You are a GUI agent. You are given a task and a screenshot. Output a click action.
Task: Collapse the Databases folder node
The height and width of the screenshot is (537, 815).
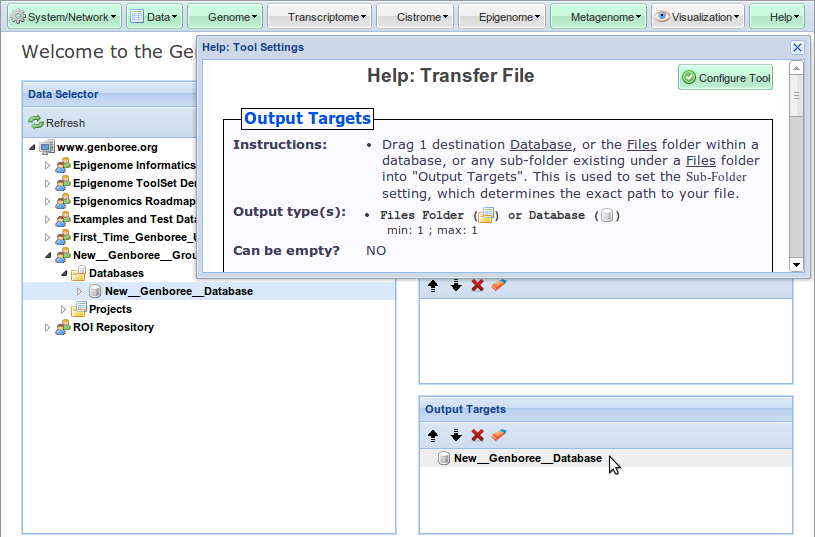(x=63, y=273)
